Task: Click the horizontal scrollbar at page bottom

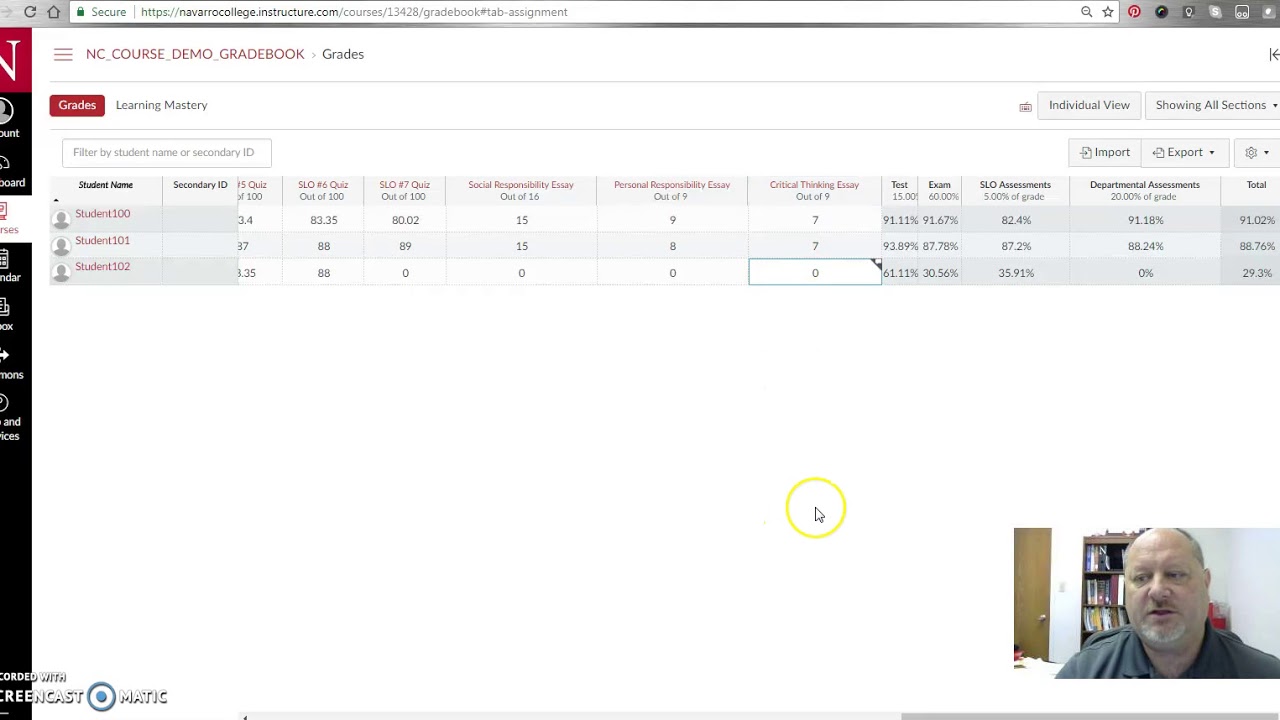Action: coord(1090,716)
